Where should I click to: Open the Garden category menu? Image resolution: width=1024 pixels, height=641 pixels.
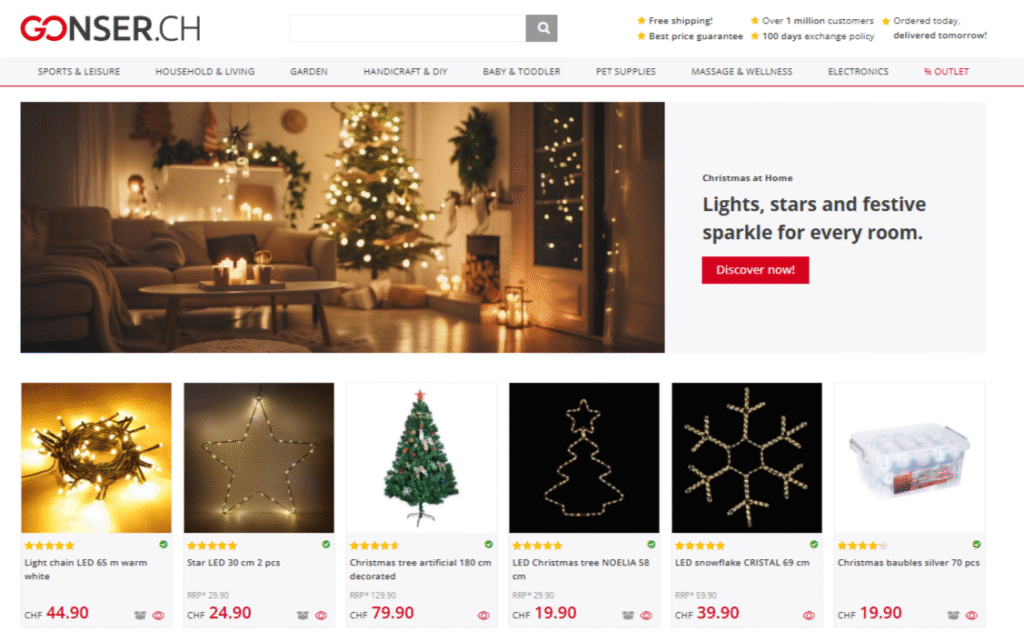click(x=309, y=72)
